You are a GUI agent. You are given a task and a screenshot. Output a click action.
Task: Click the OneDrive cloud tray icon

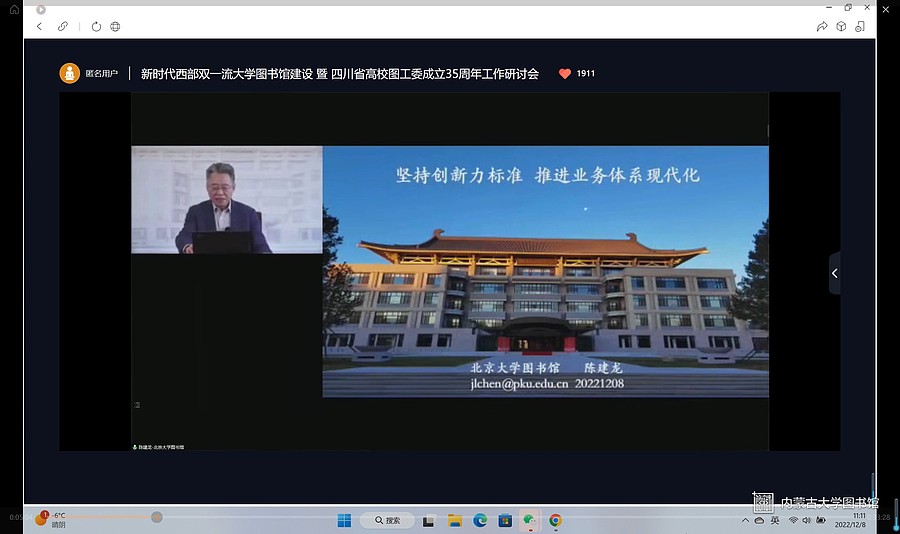[759, 520]
